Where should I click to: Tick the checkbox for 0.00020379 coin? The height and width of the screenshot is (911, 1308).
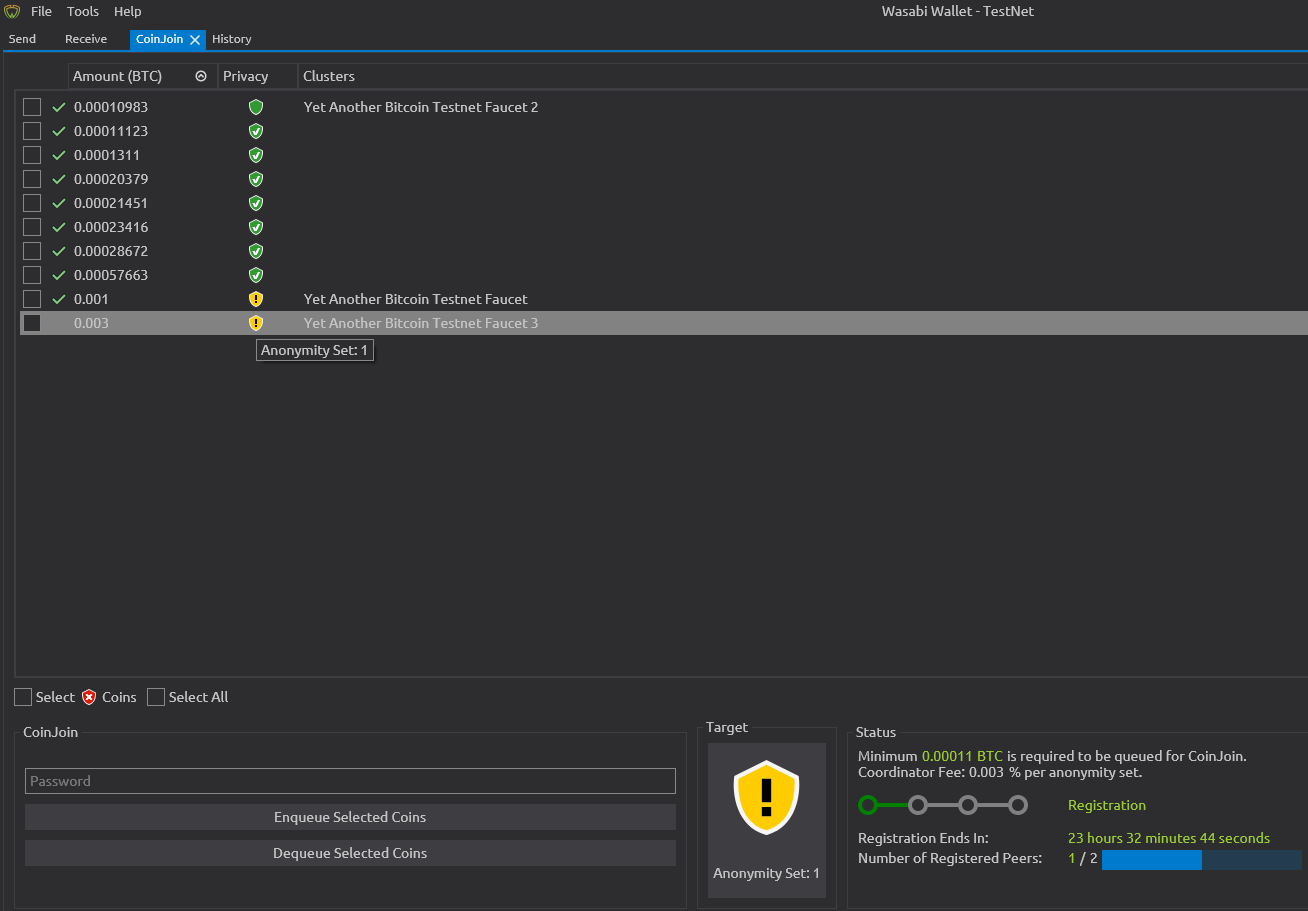pos(32,179)
